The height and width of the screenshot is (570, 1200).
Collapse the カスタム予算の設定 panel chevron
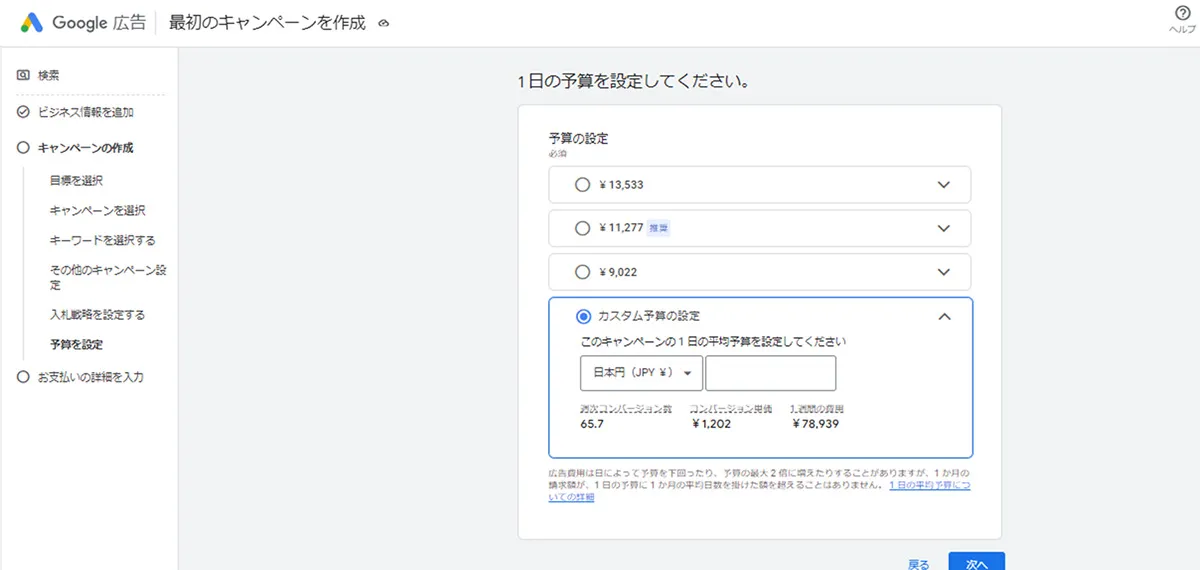943,316
